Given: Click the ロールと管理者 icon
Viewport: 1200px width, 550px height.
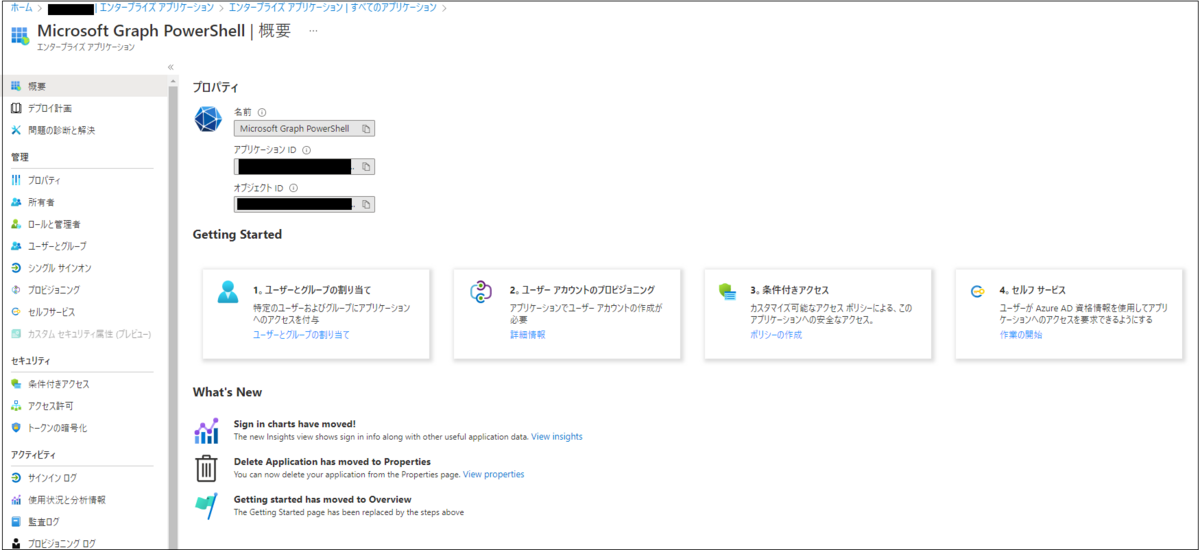Looking at the screenshot, I should pos(16,224).
